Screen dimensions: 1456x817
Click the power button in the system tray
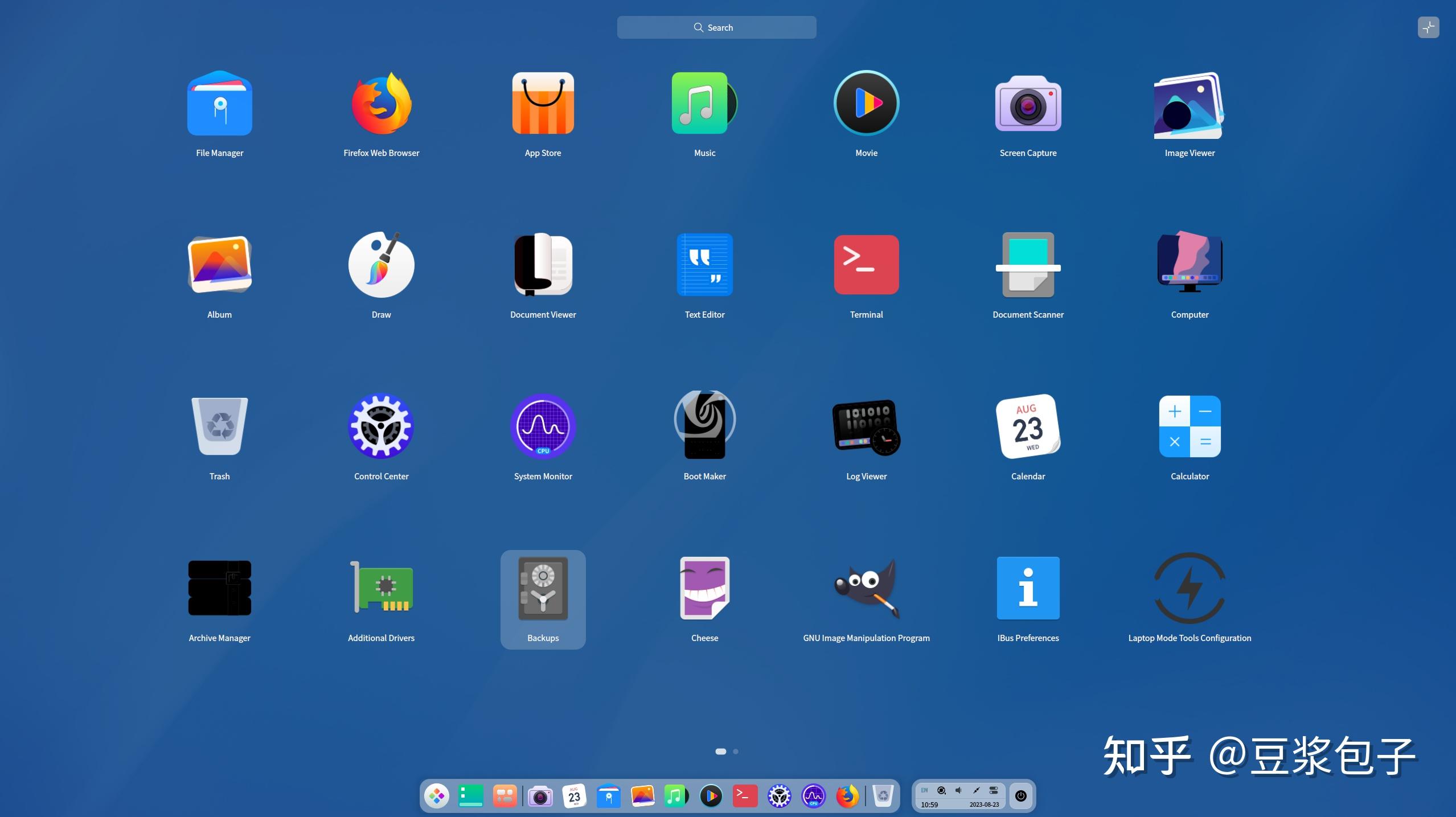1020,796
